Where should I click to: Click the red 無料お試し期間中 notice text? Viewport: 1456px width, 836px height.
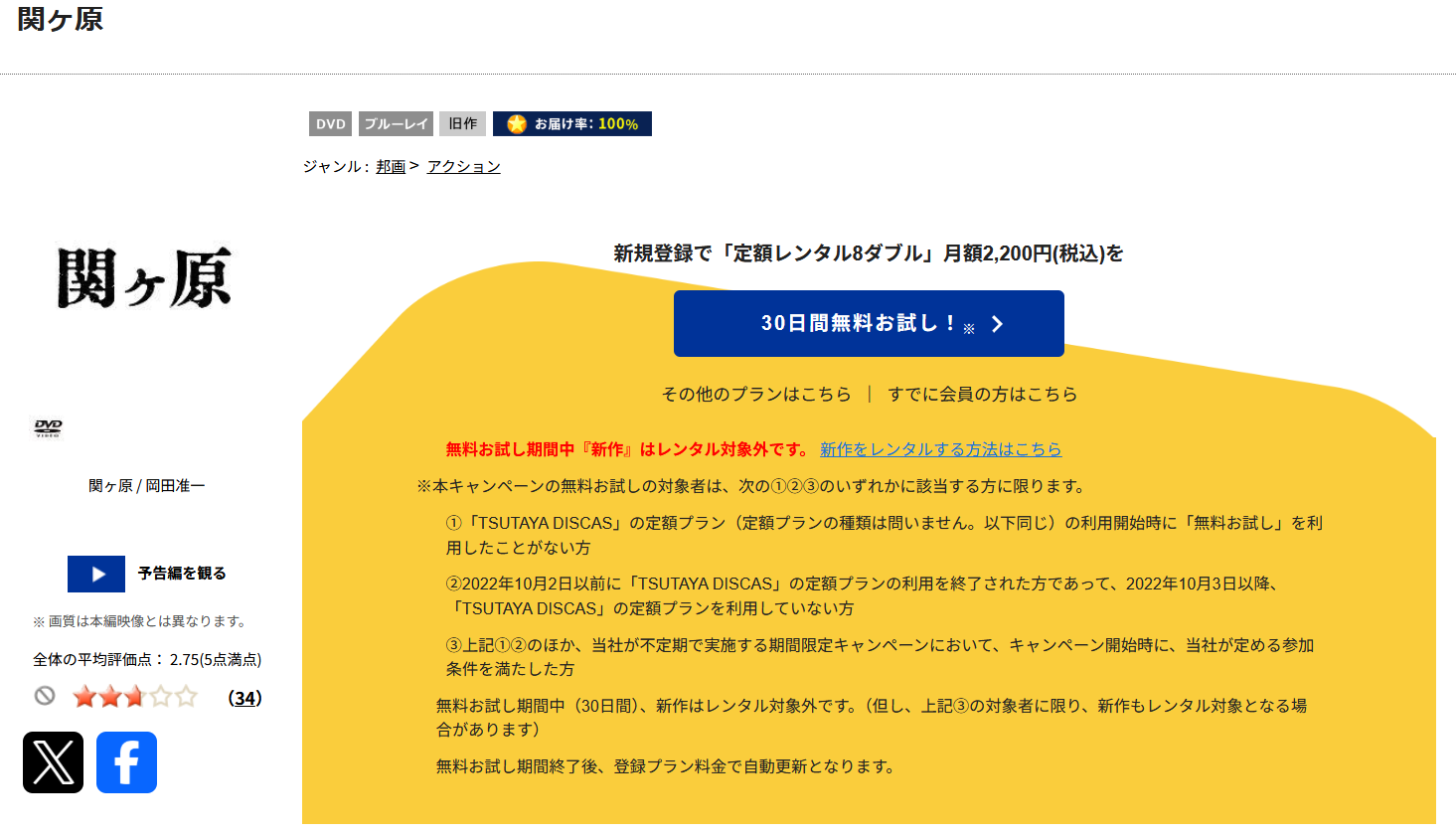[629, 449]
